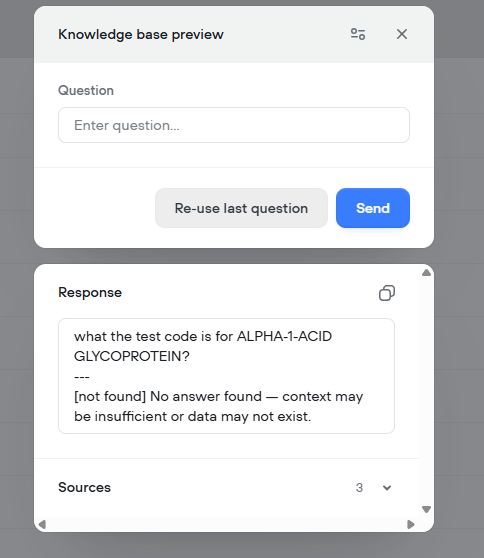Click the vertical scrollbar track of Response panel
This screenshot has width=484, height=558.
click(426, 391)
